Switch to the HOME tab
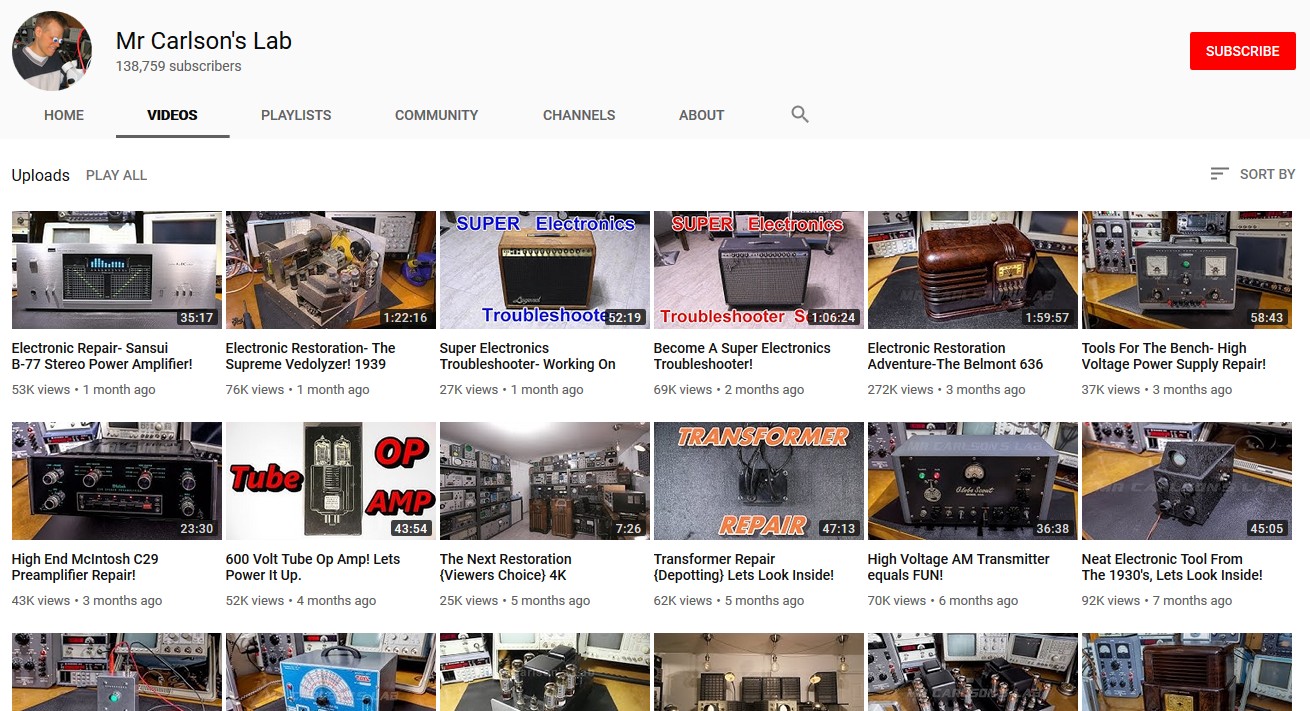Screen dimensions: 1310x711 click(64, 115)
